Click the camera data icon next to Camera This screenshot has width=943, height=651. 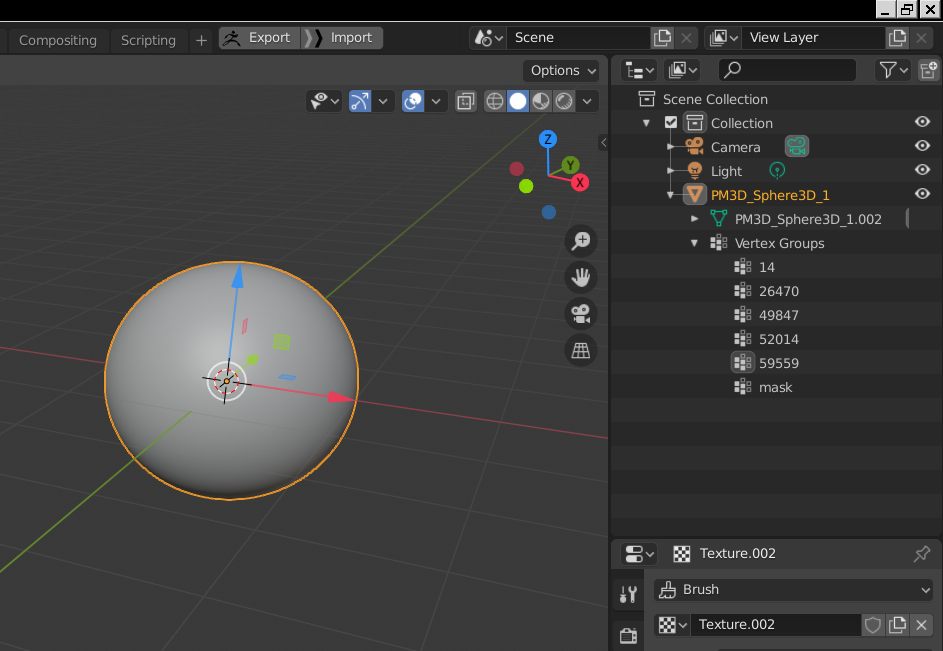point(796,146)
